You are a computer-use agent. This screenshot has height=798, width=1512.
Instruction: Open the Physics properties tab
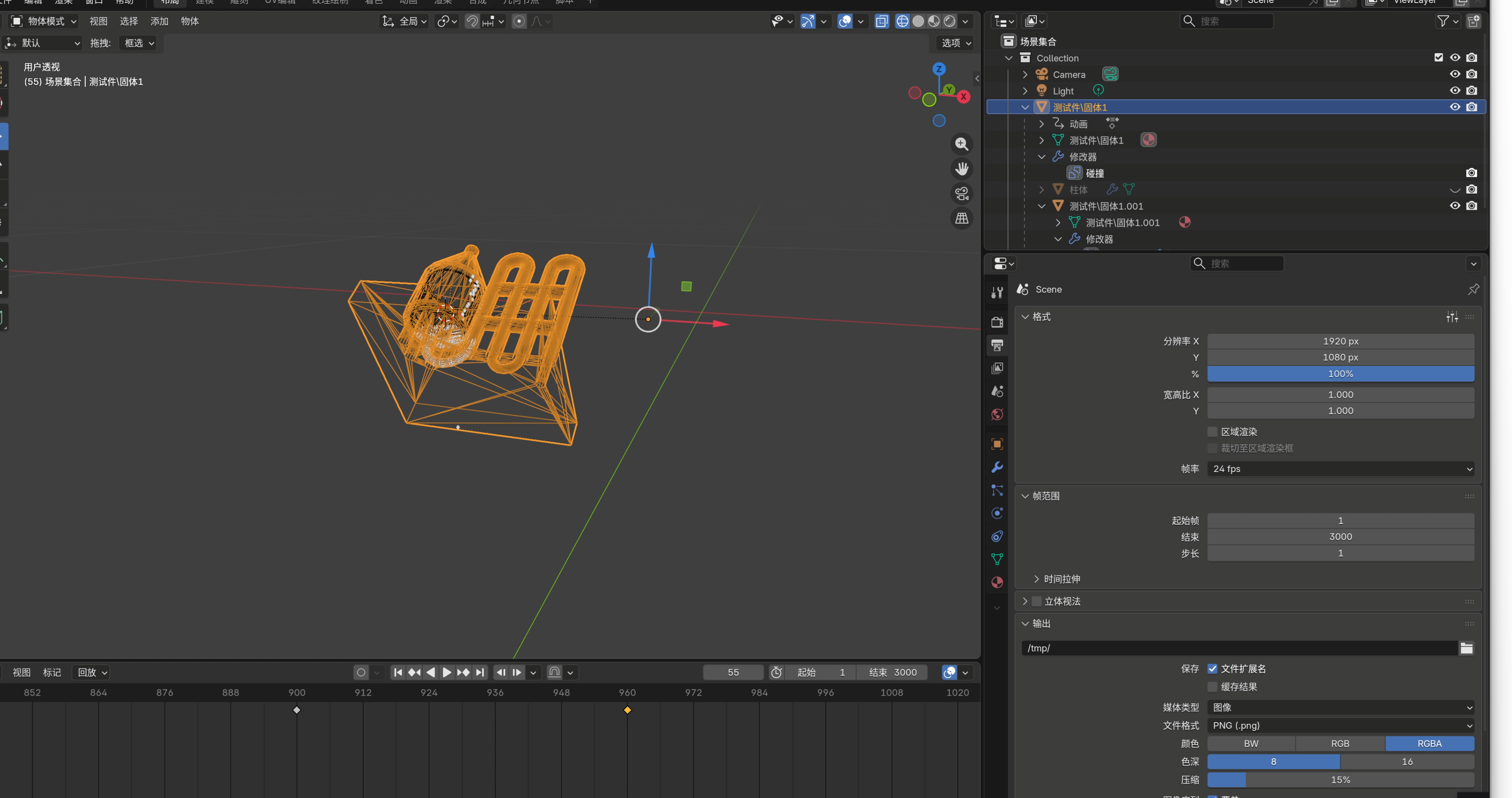997,513
